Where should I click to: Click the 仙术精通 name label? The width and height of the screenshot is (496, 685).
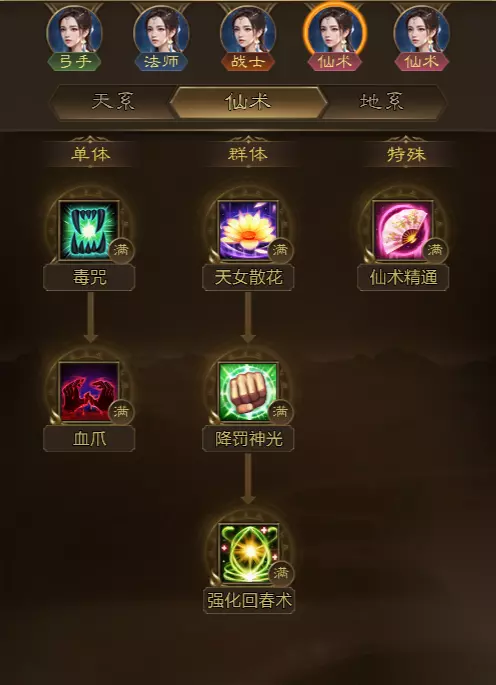tap(403, 277)
